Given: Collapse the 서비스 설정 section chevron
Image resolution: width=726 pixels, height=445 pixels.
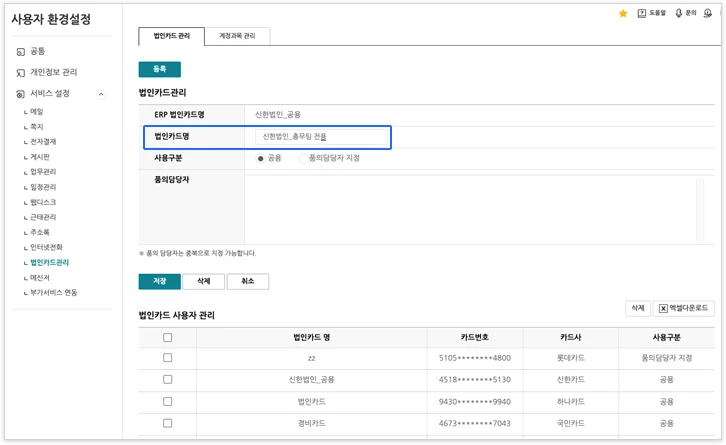Looking at the screenshot, I should [101, 94].
